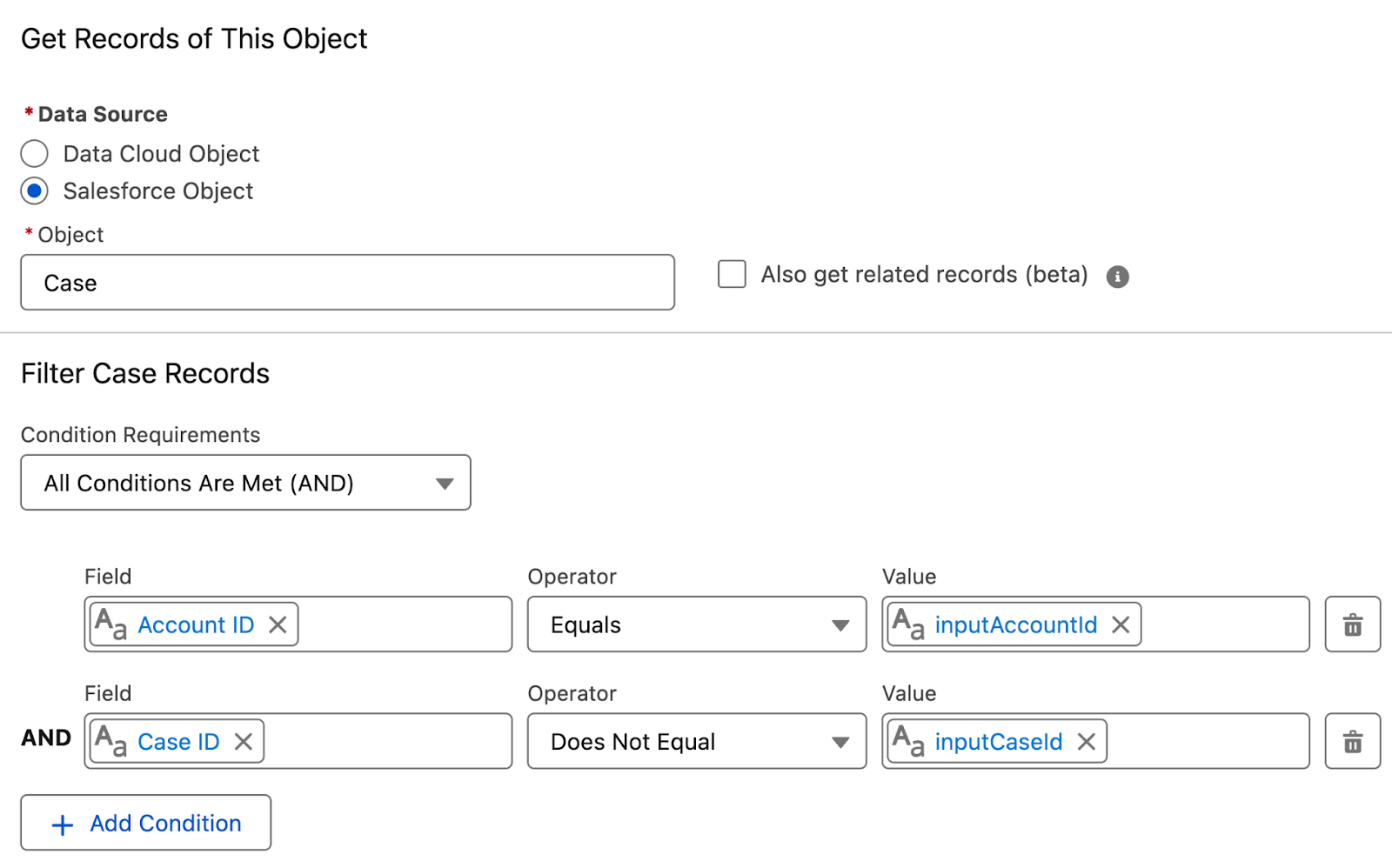Clear the inputAccountId value pill
Image resolution: width=1392 pixels, height=868 pixels.
[1121, 624]
